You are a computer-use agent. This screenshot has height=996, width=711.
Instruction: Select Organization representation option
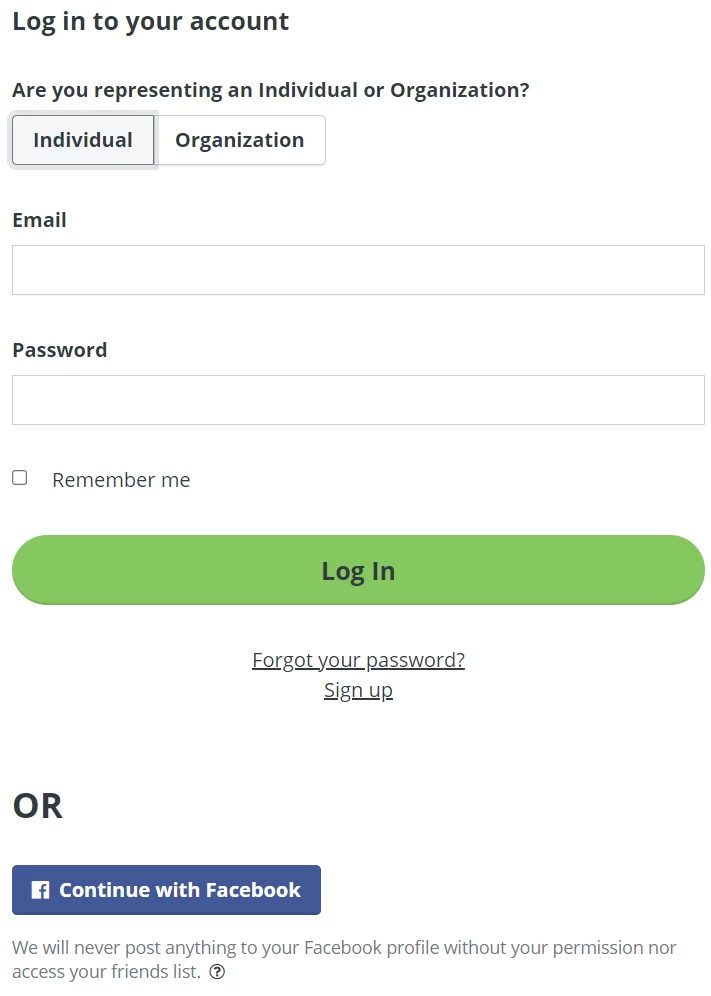coord(240,140)
